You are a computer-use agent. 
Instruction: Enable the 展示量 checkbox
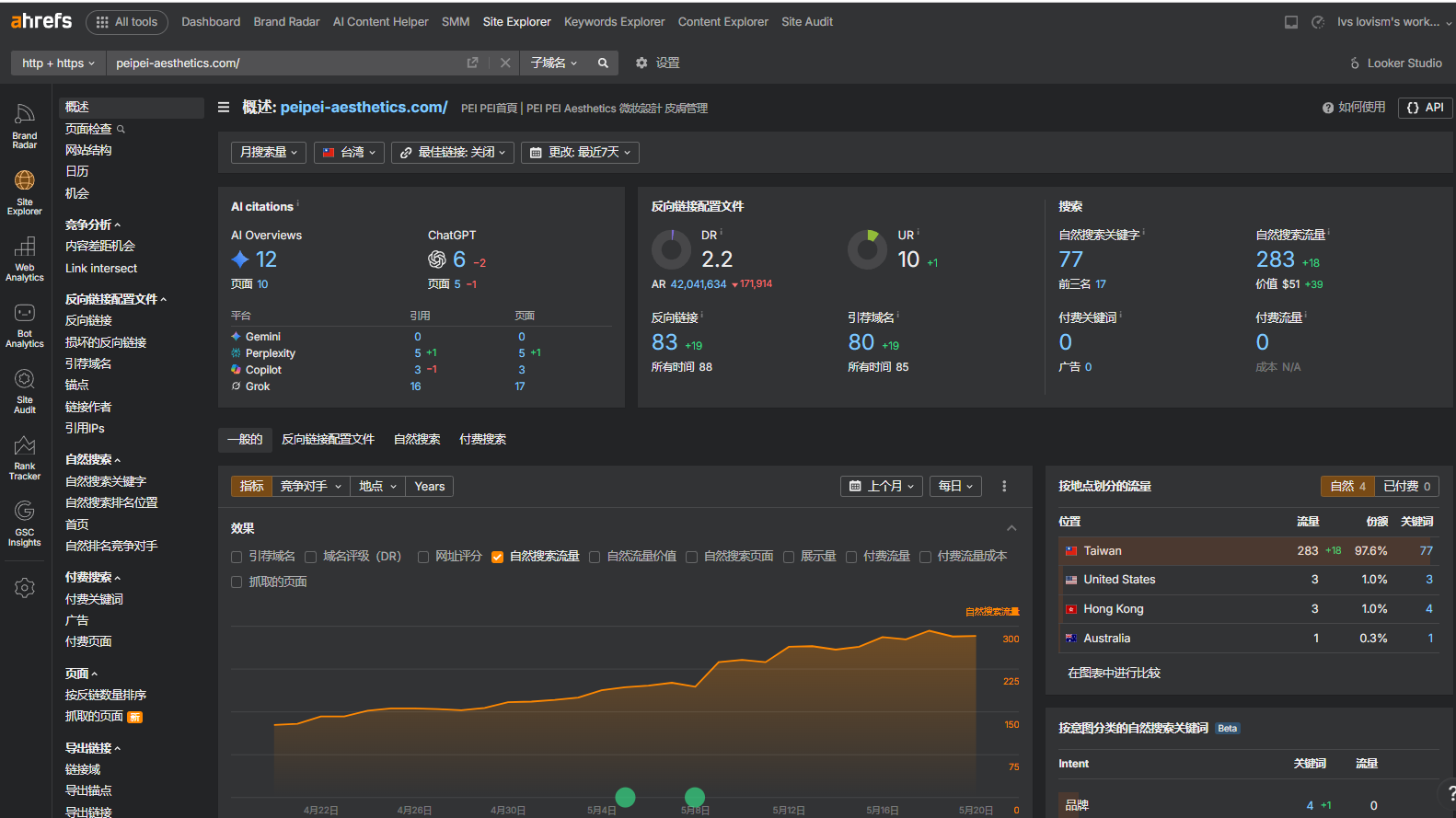[x=789, y=557]
